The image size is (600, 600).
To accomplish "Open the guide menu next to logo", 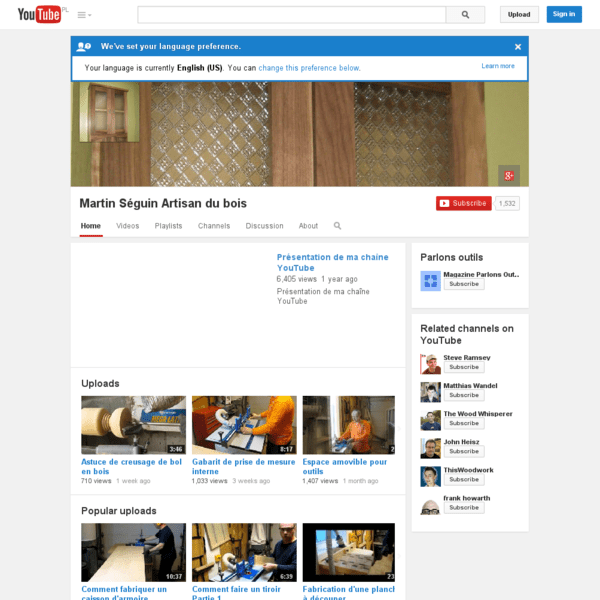I will tap(84, 15).
